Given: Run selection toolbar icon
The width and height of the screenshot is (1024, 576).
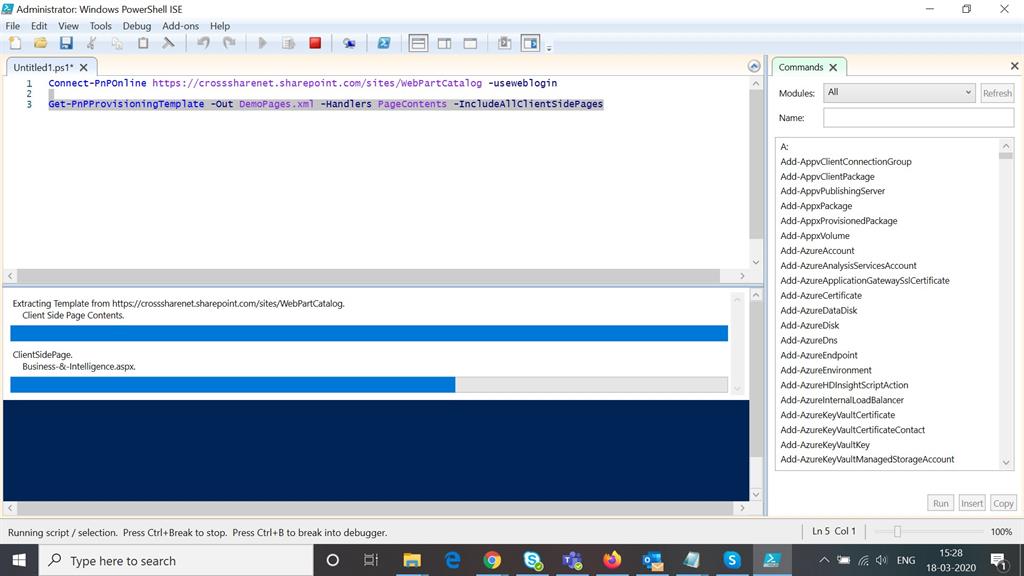Looking at the screenshot, I should pyautogui.click(x=289, y=43).
